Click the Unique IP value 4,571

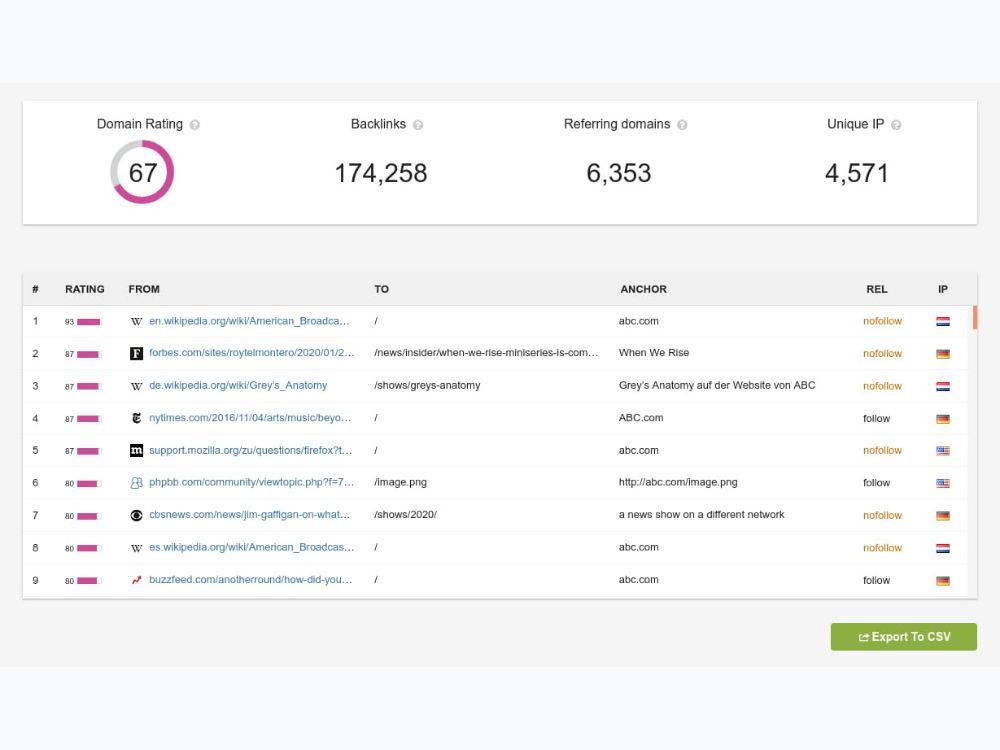857,173
